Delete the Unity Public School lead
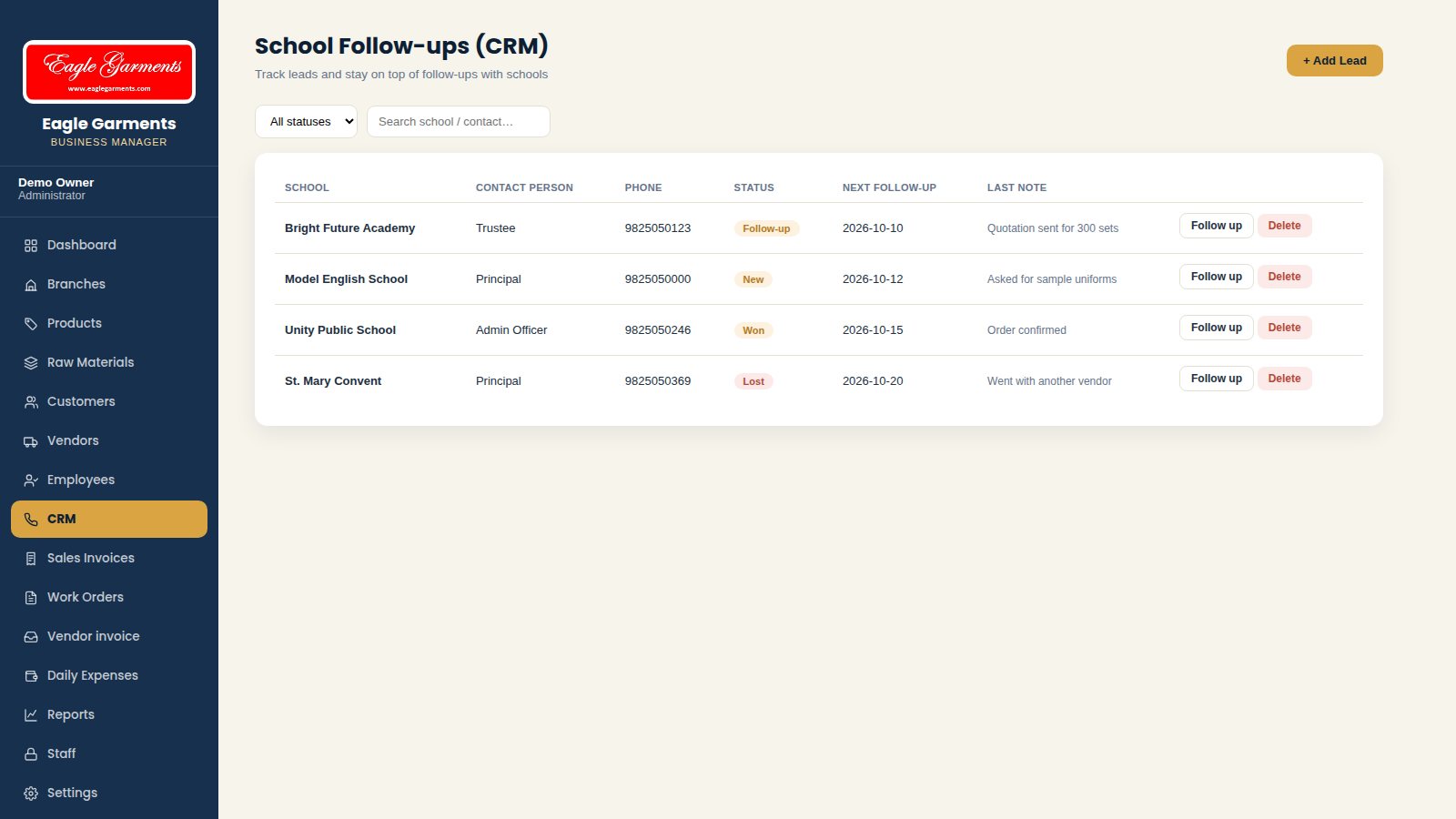This screenshot has height=819, width=1456. coord(1284,328)
